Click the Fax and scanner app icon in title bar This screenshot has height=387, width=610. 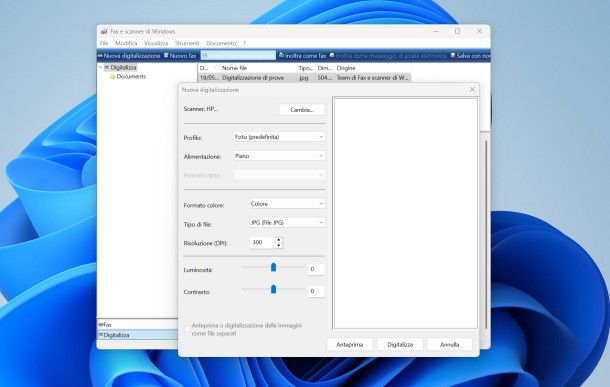pos(104,32)
